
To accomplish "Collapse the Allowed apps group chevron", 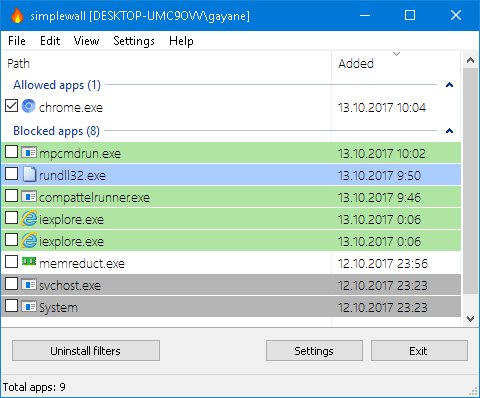I will click(x=449, y=85).
